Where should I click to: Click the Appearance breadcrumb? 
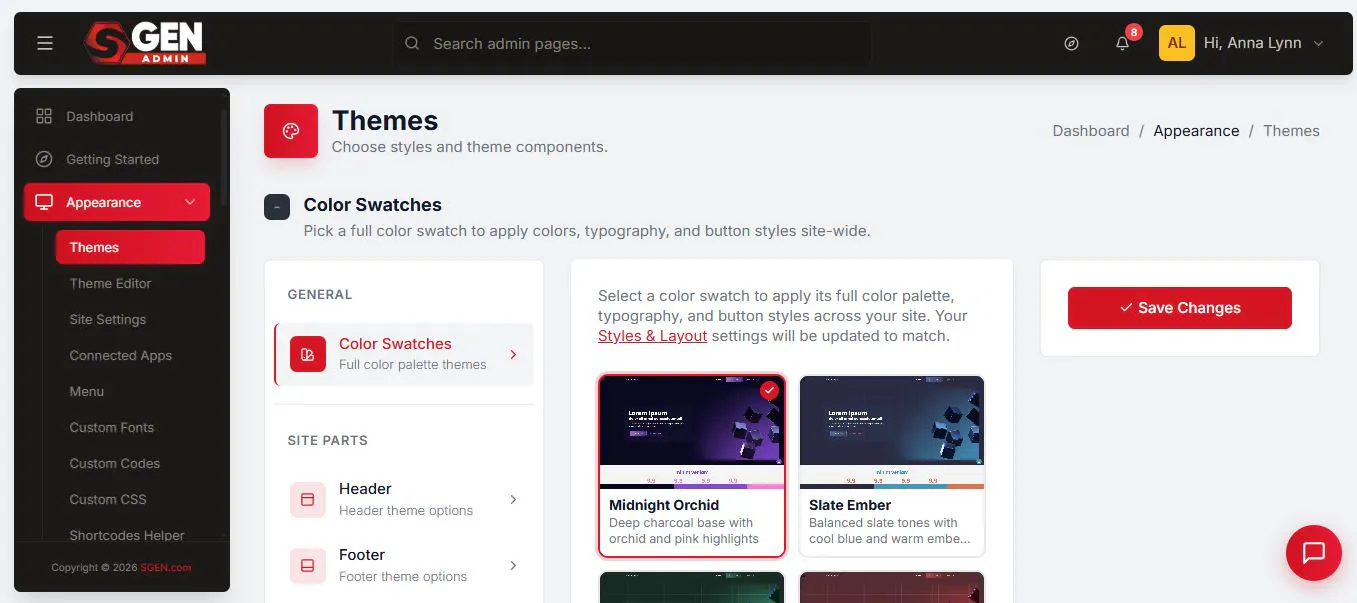(x=1196, y=131)
